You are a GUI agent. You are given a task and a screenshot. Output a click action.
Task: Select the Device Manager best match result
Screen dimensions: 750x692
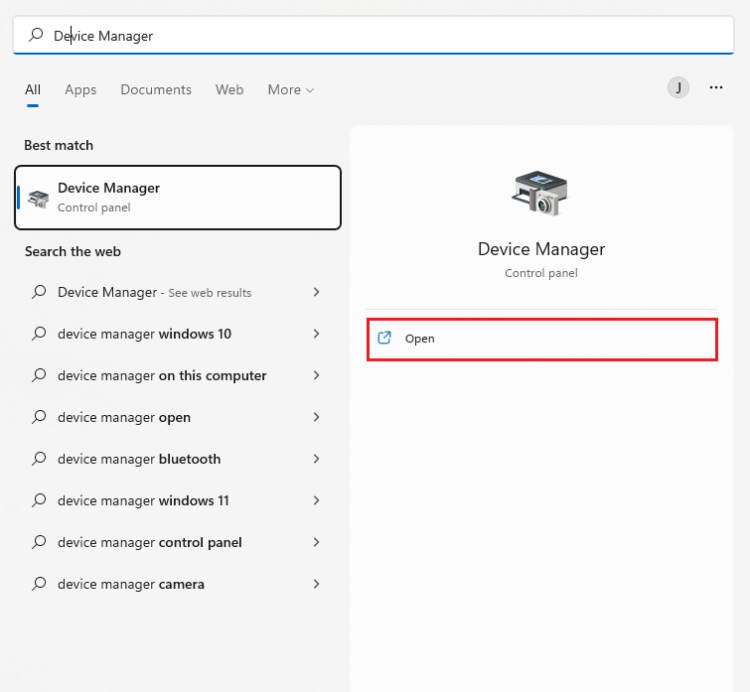(x=178, y=197)
